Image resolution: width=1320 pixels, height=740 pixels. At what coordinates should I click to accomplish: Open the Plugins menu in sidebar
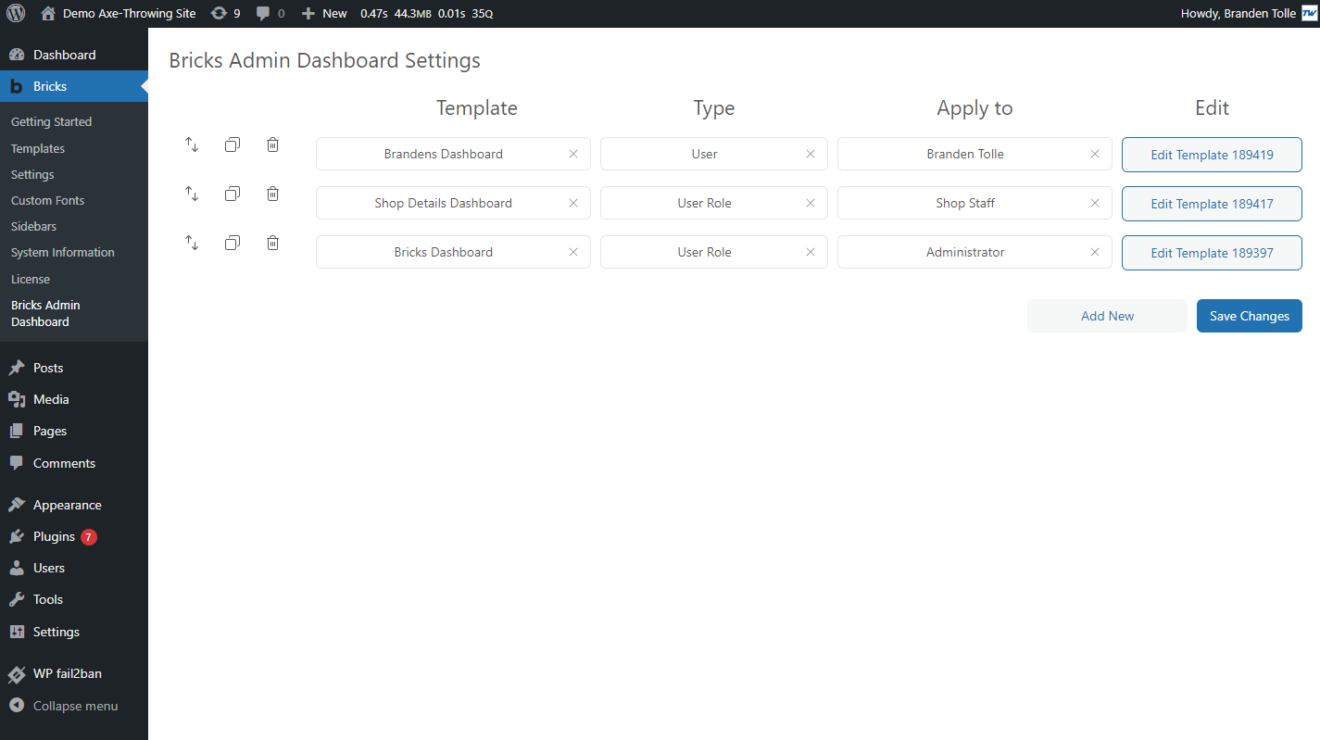point(54,537)
